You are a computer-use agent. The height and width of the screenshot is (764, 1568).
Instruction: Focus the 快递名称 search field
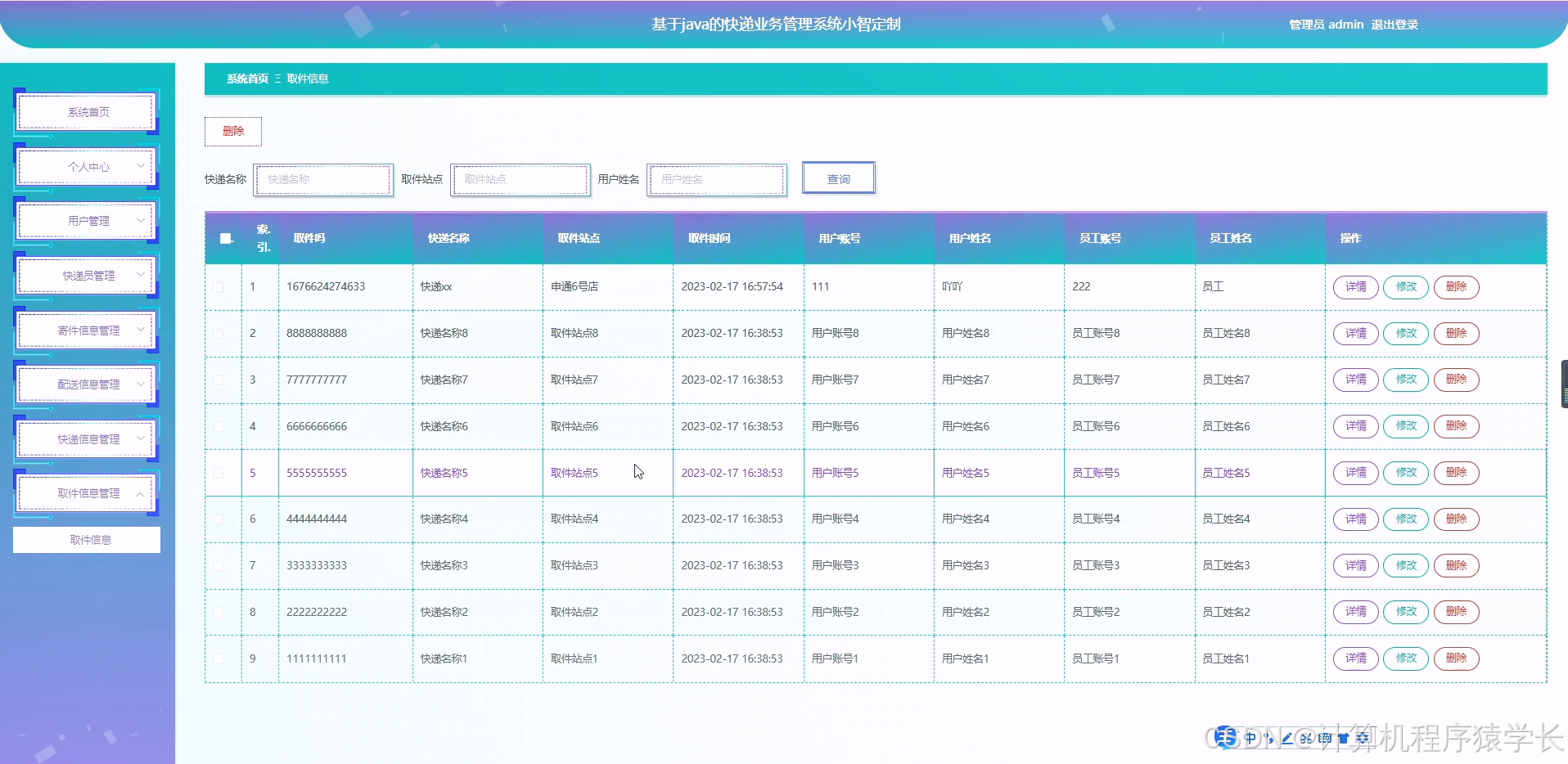point(323,179)
